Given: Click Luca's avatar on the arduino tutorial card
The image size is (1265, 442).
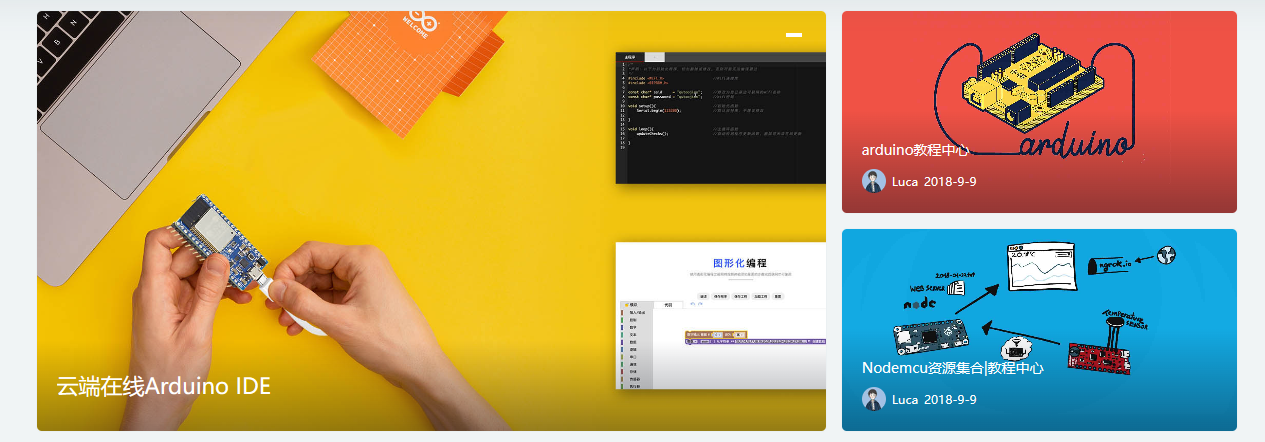Looking at the screenshot, I should [x=873, y=181].
